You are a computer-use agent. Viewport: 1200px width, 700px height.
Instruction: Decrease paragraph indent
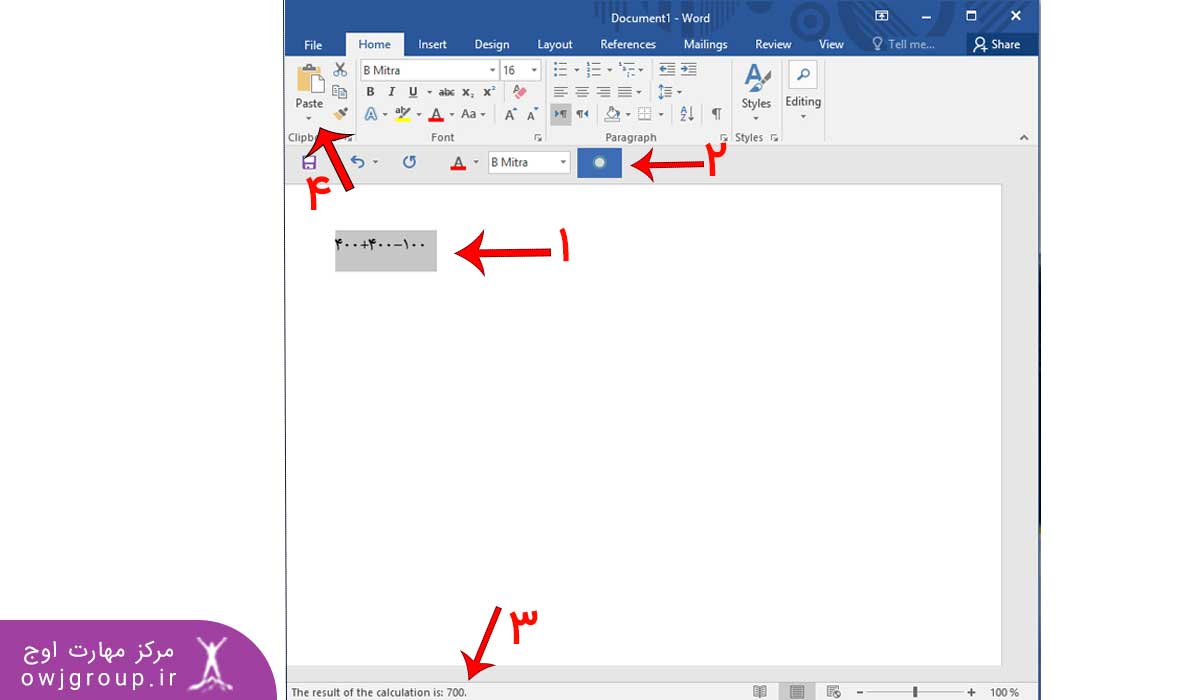pyautogui.click(x=667, y=70)
